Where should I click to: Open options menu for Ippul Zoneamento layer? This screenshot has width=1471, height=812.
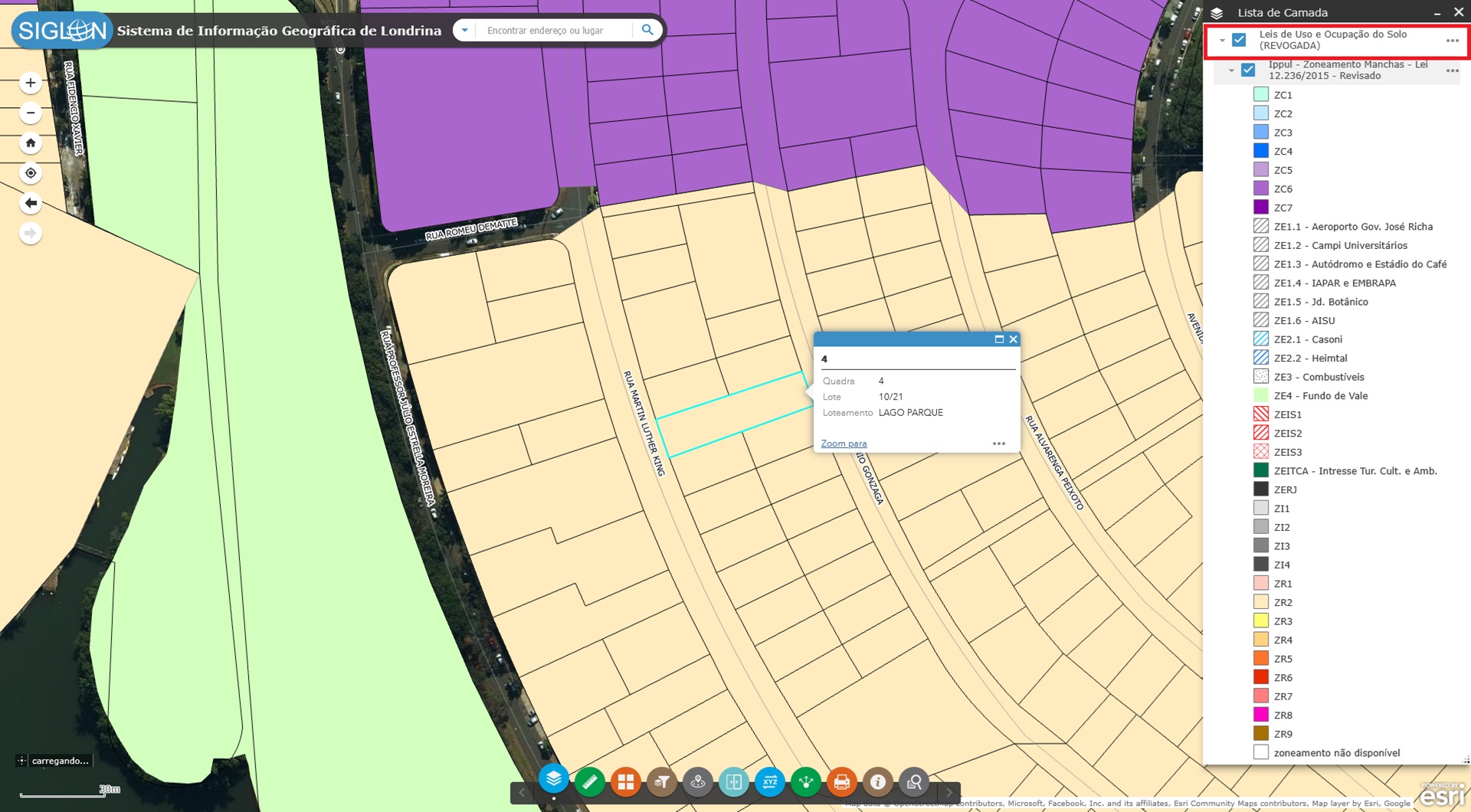pyautogui.click(x=1453, y=70)
